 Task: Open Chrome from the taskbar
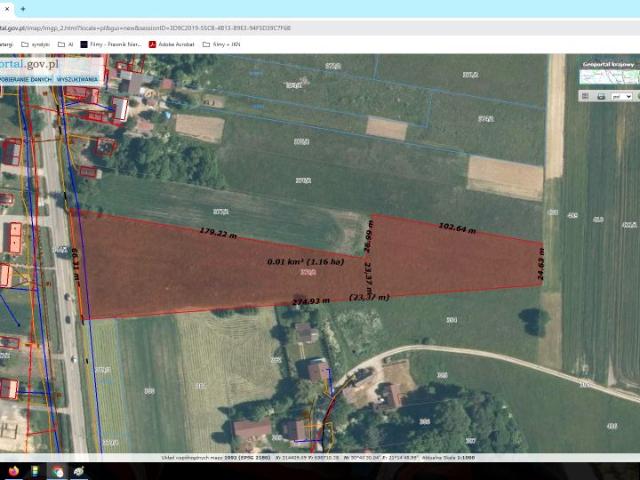(57, 471)
